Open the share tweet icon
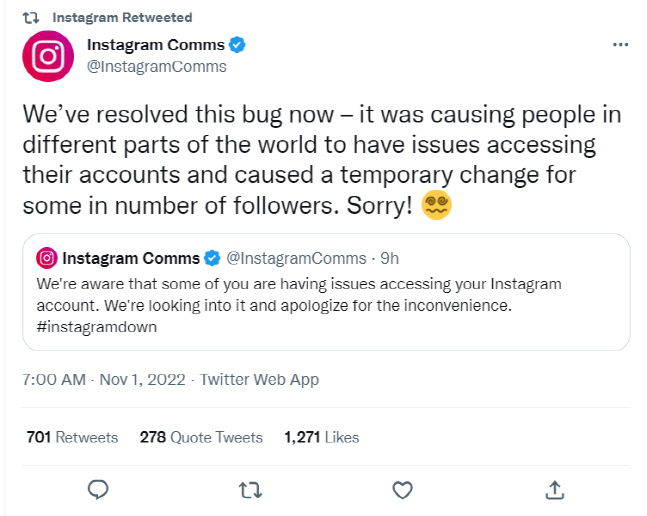647x516 pixels. point(555,490)
